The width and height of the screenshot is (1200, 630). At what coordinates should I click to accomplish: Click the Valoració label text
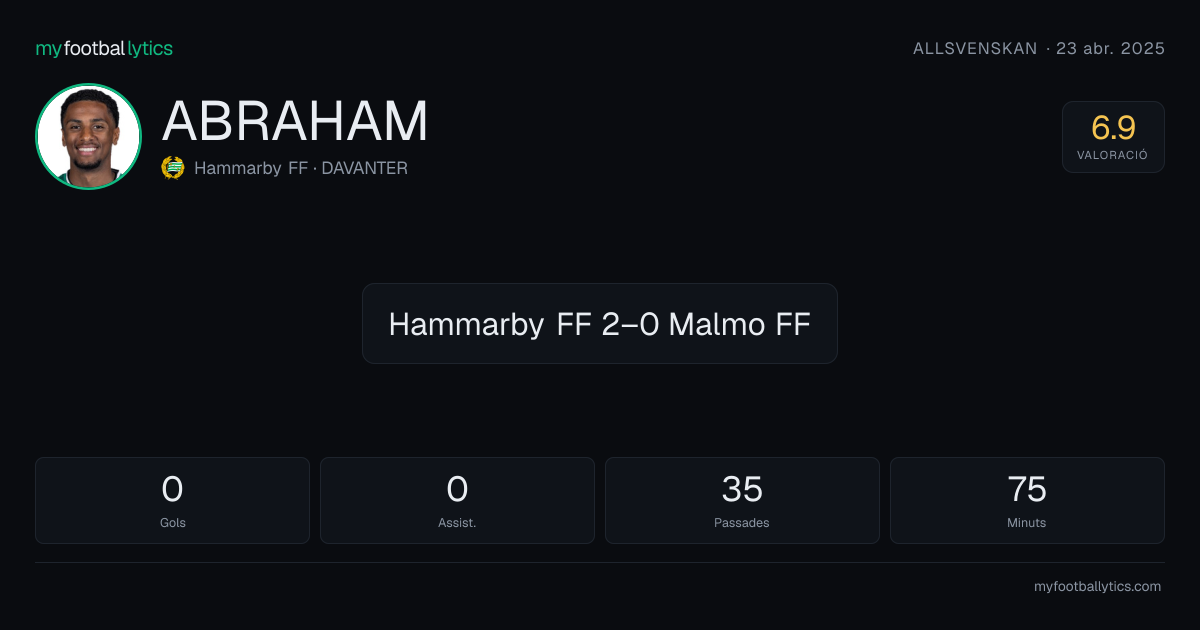1113,156
